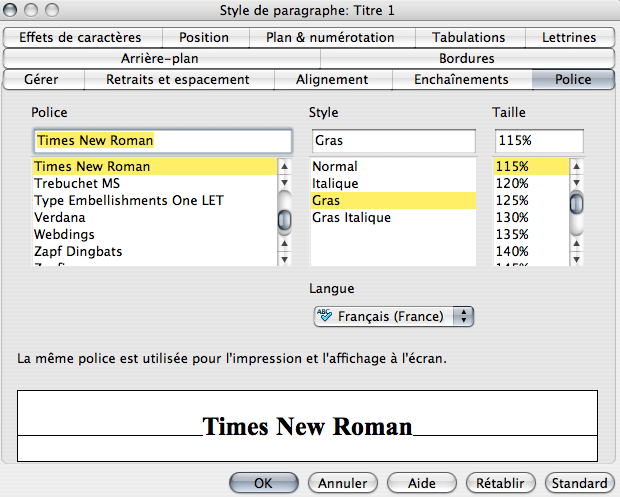Select the Verdana font
The height and width of the screenshot is (497, 620).
155,217
